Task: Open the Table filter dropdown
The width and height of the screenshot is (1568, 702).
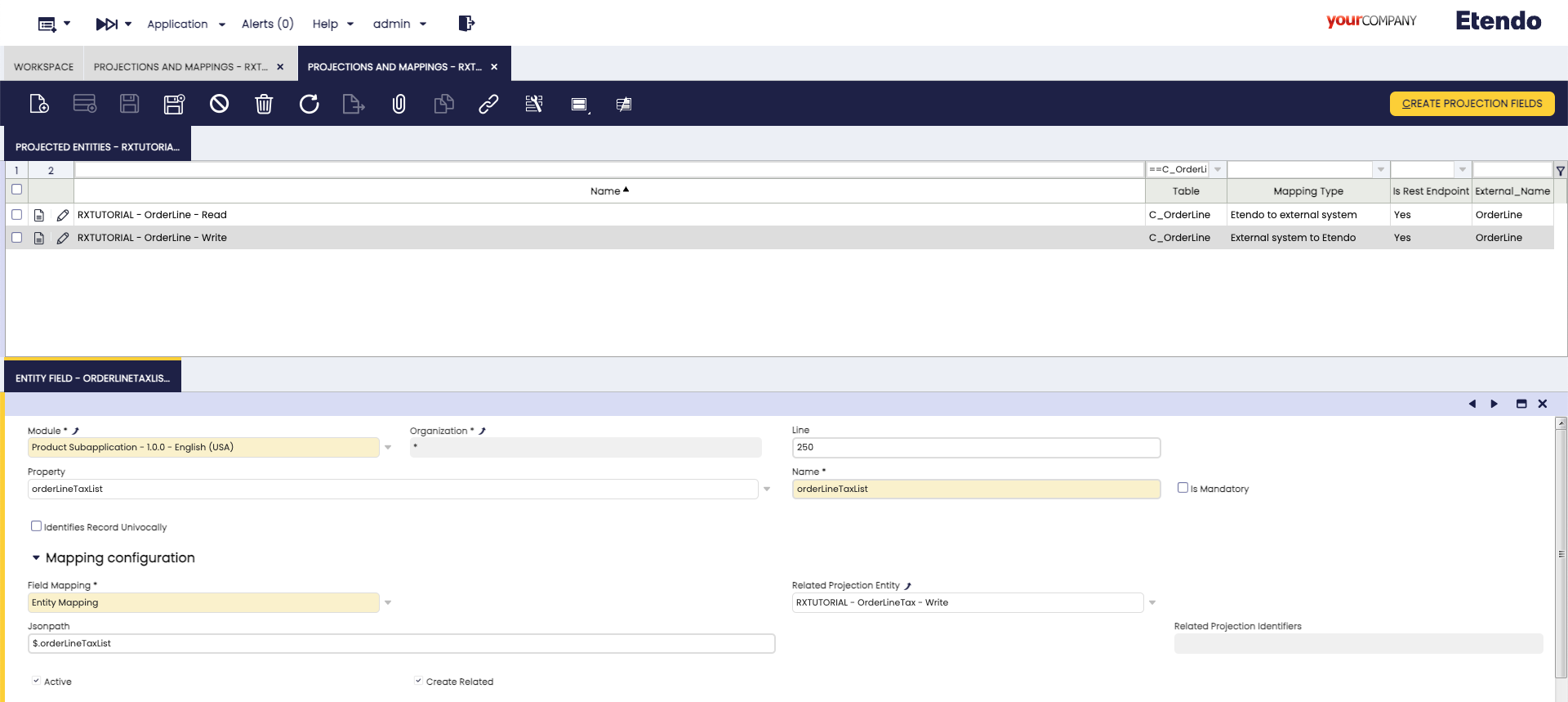Action: [1218, 169]
